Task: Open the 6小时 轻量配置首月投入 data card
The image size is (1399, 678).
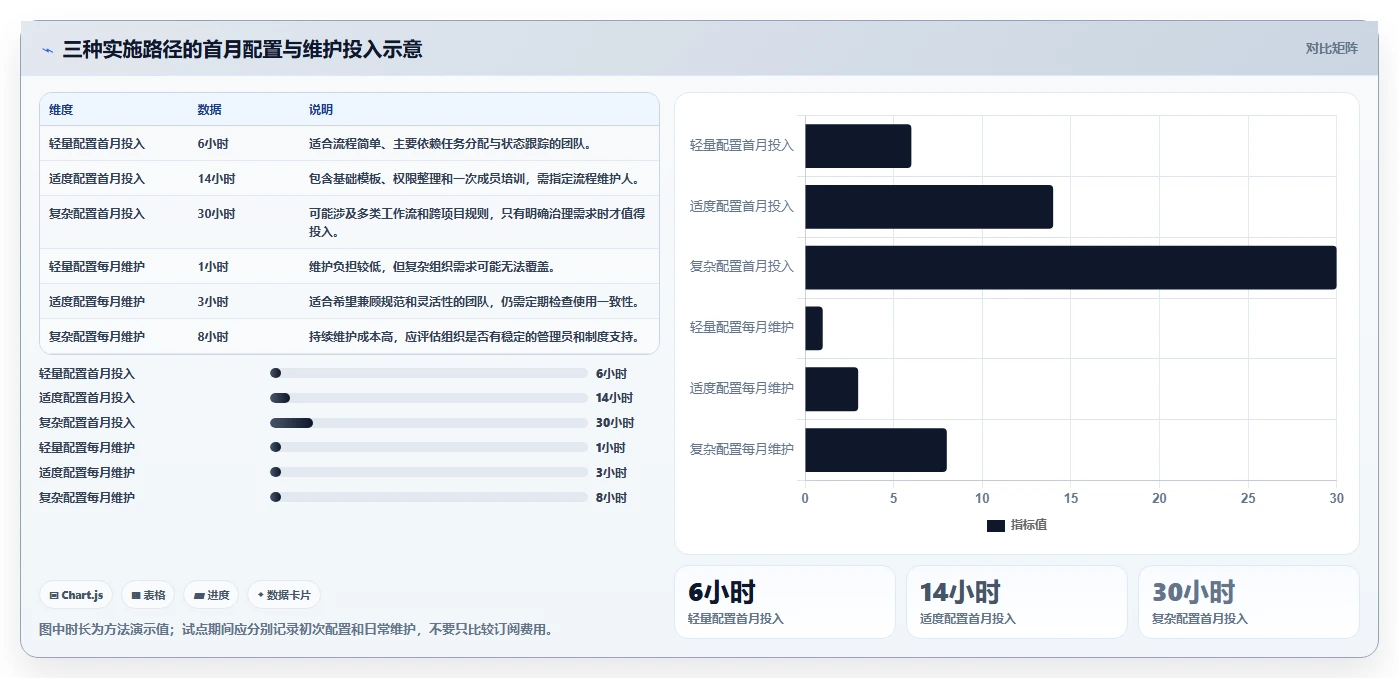Action: click(785, 602)
